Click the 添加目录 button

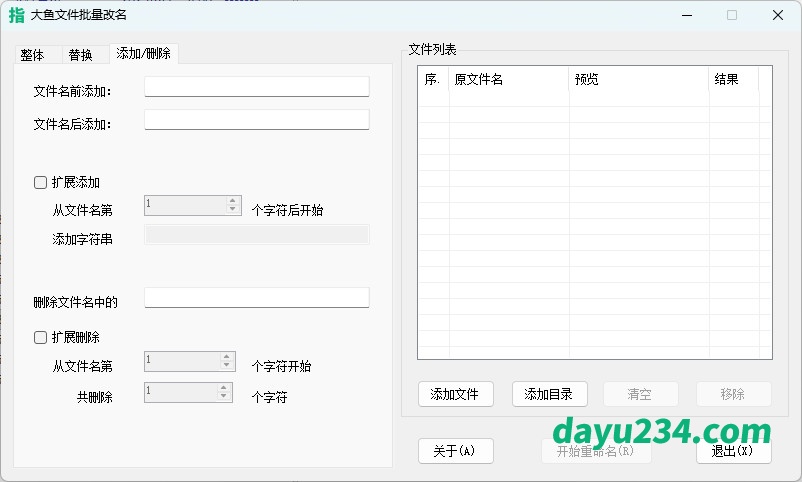point(549,394)
